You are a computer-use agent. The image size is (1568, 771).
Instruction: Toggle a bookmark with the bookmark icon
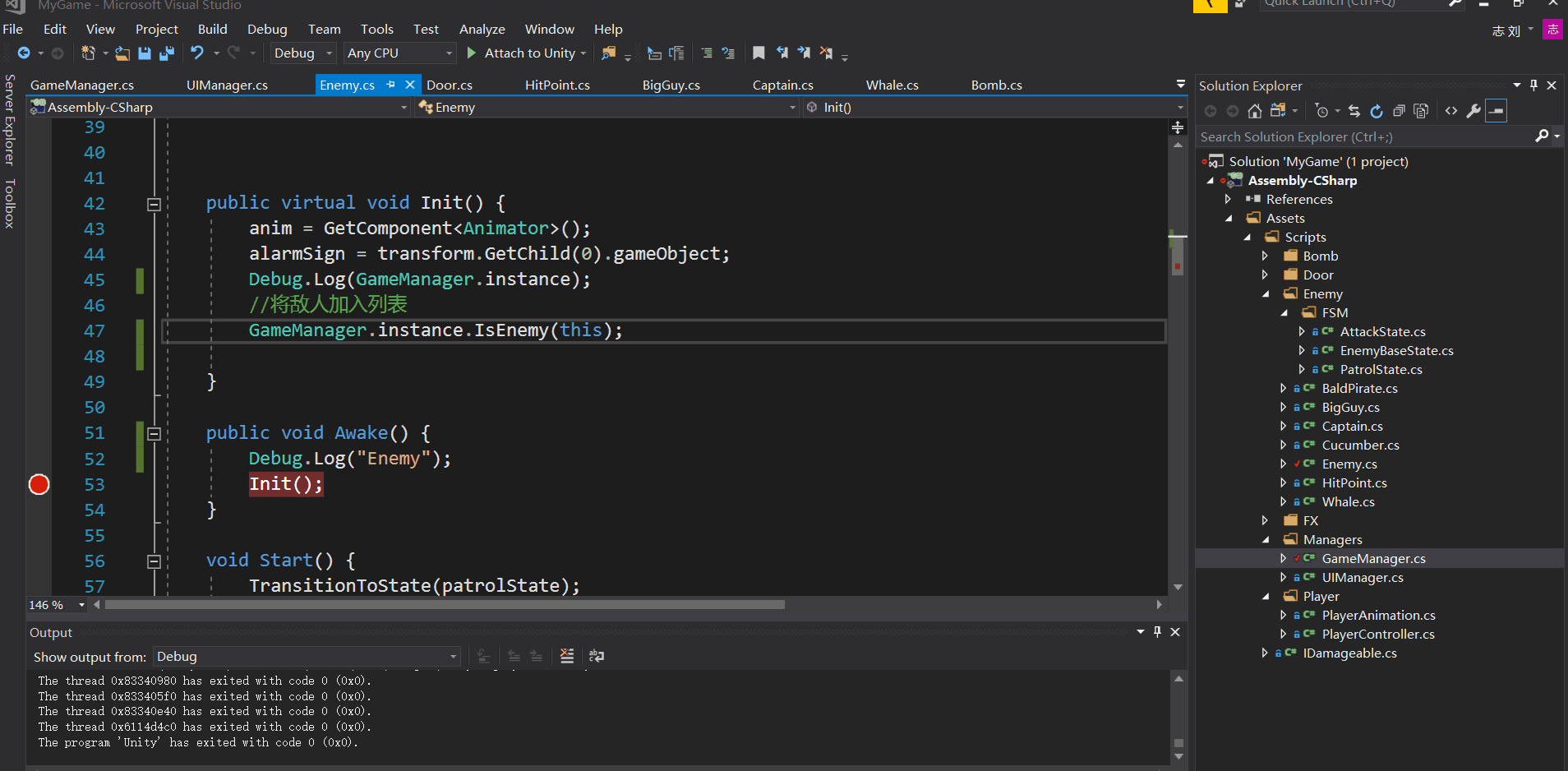click(x=759, y=53)
